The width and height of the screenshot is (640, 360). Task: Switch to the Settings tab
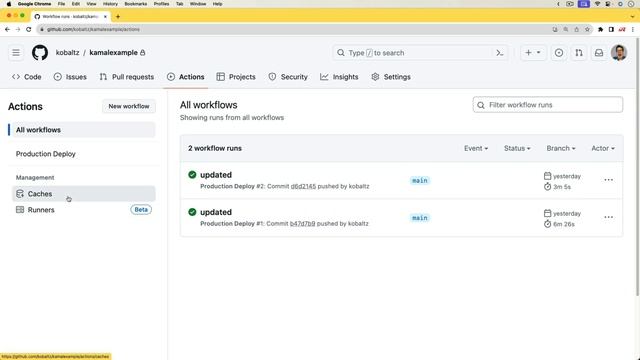point(391,77)
